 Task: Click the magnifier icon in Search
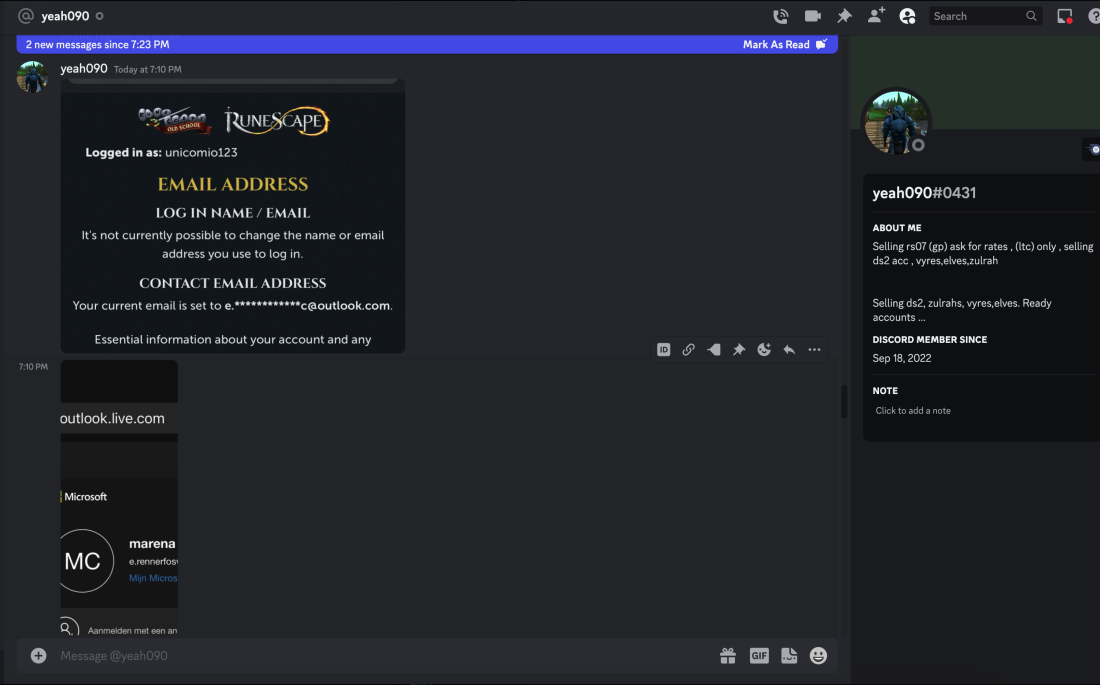1031,16
